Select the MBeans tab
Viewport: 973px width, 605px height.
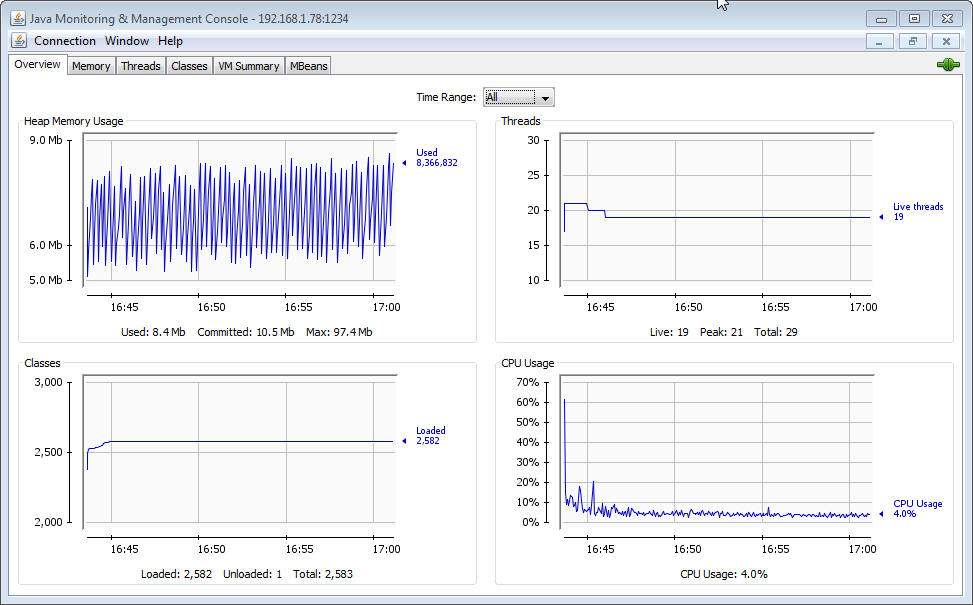click(308, 66)
